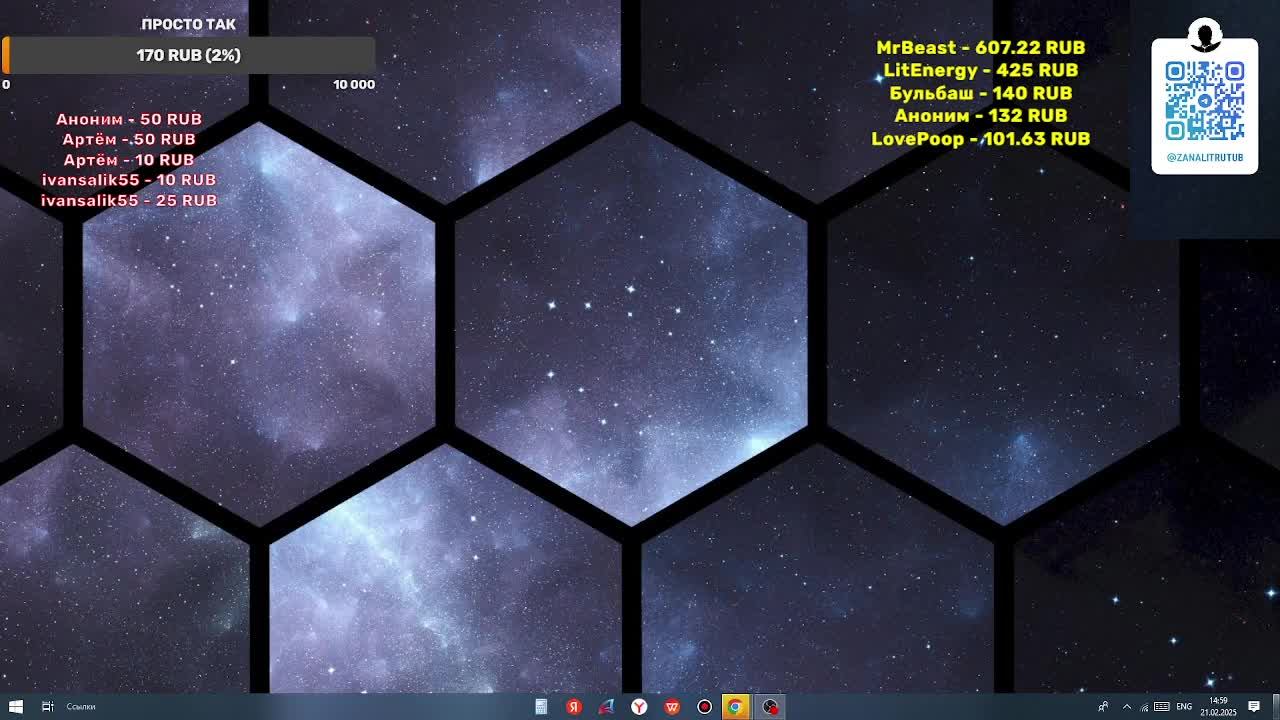Click the LovePoop - 101.63 RUB entry
Image resolution: width=1280 pixels, height=720 pixels.
[981, 139]
